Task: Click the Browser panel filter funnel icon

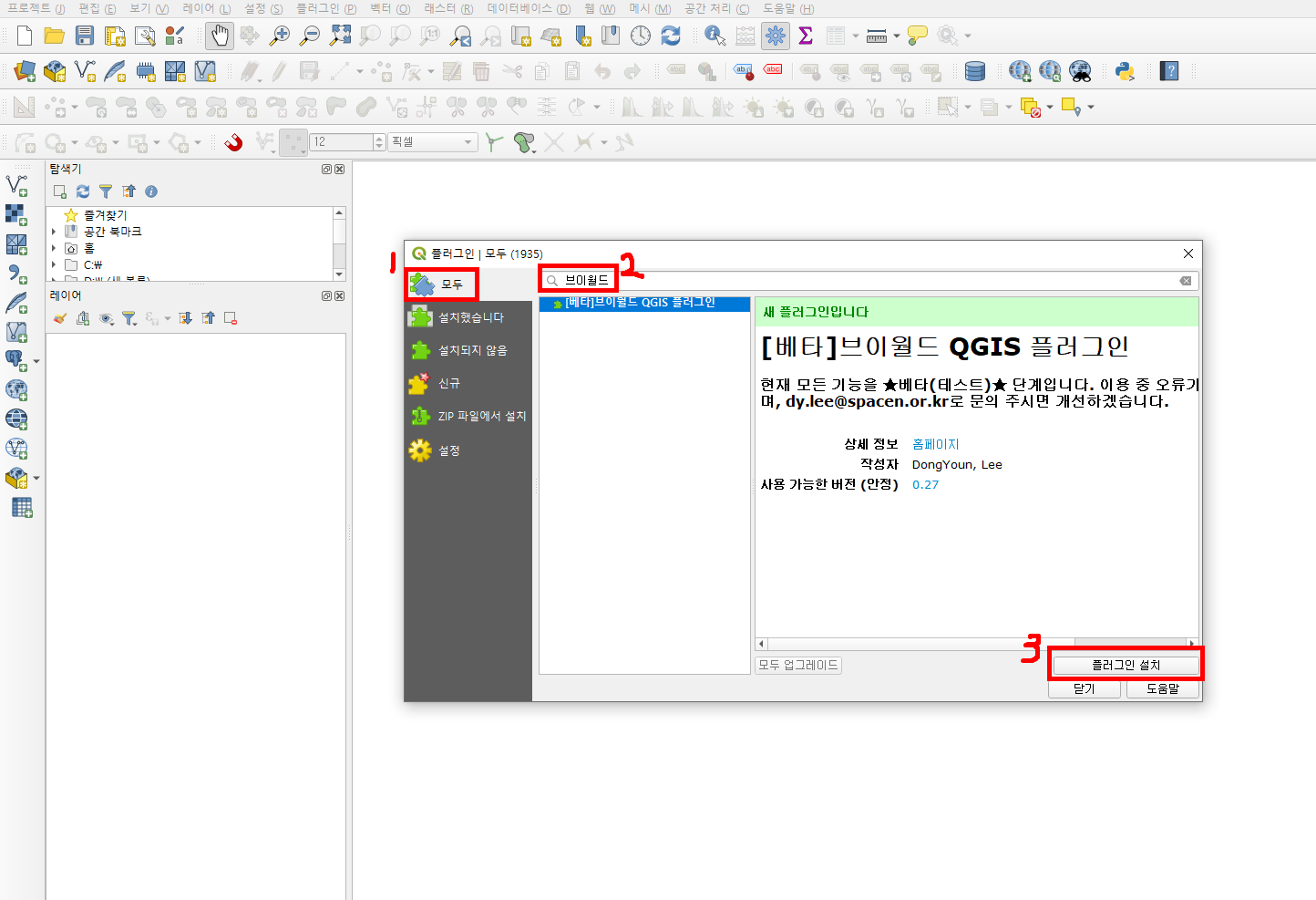Action: [106, 191]
